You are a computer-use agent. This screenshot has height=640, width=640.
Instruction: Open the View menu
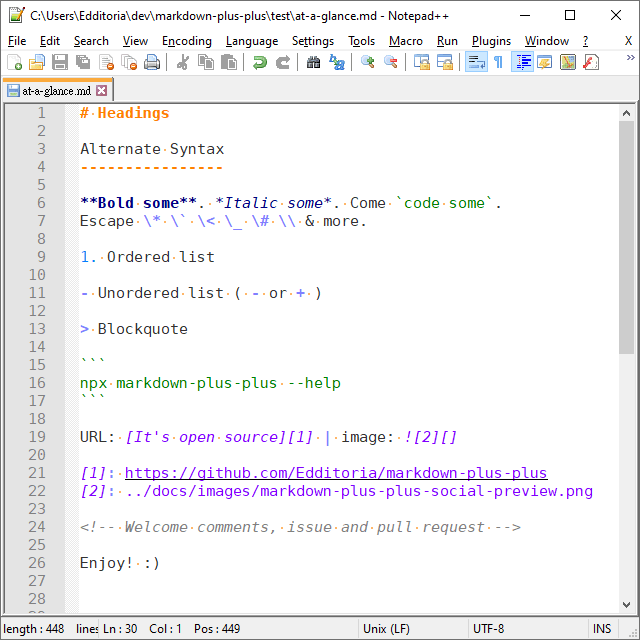(x=135, y=41)
